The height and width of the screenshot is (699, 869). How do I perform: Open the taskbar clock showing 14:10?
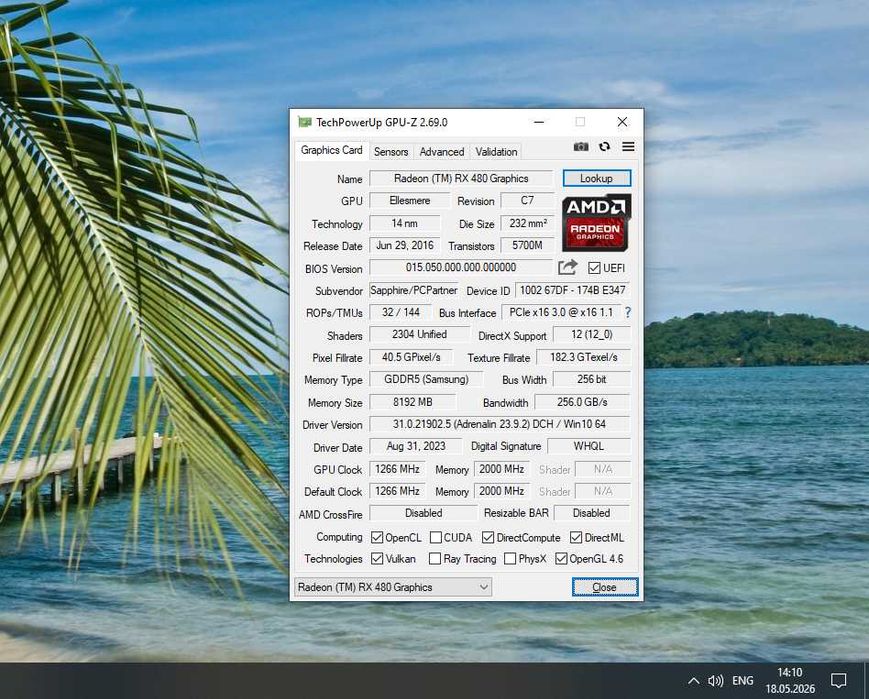(790, 681)
